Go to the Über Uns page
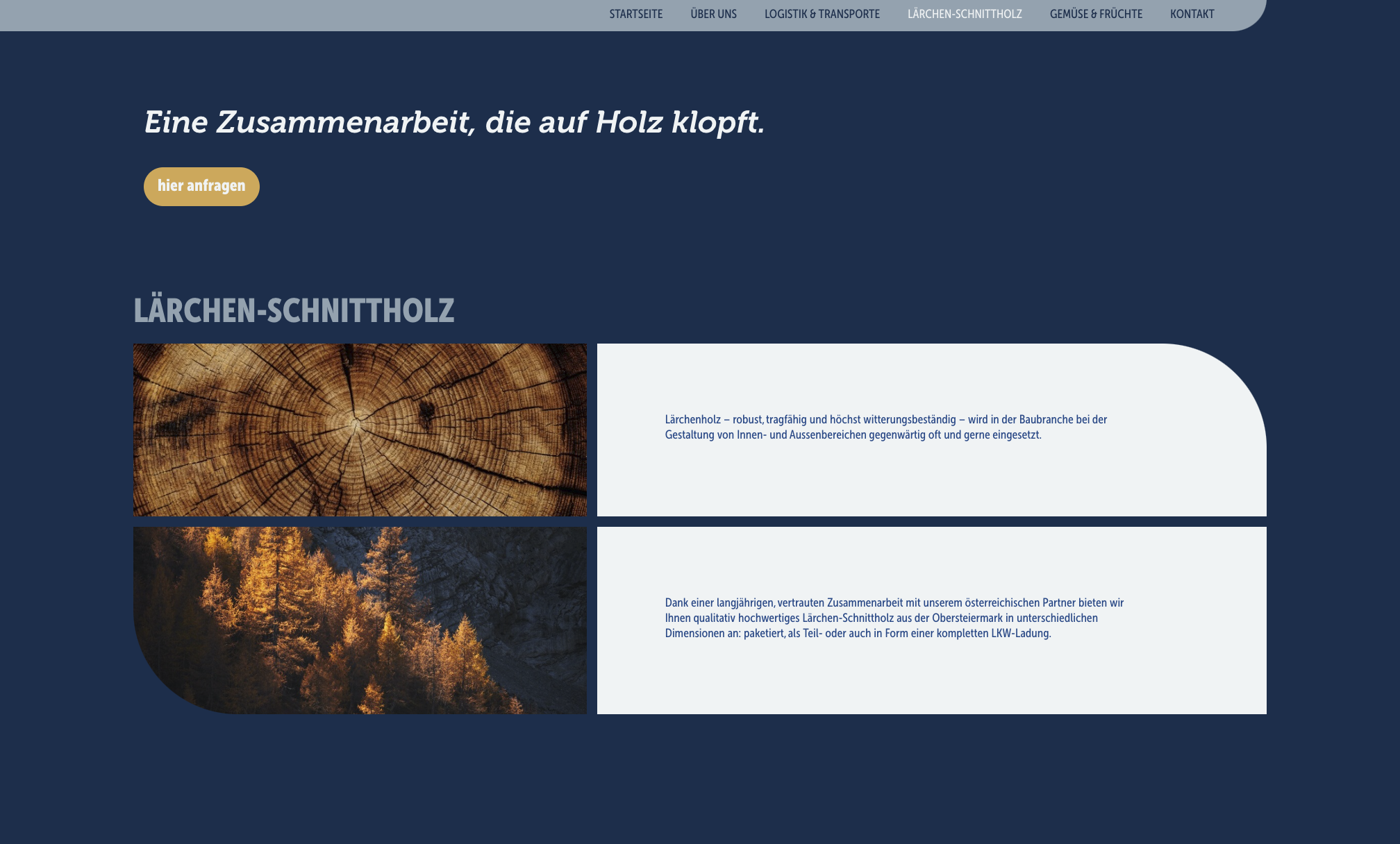This screenshot has width=1400, height=844. [713, 14]
